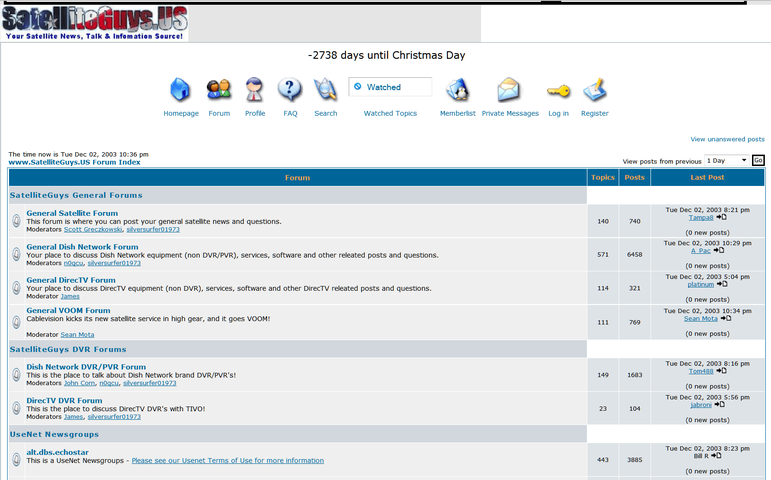Open SatelliteGuys General Forums category

pos(76,195)
